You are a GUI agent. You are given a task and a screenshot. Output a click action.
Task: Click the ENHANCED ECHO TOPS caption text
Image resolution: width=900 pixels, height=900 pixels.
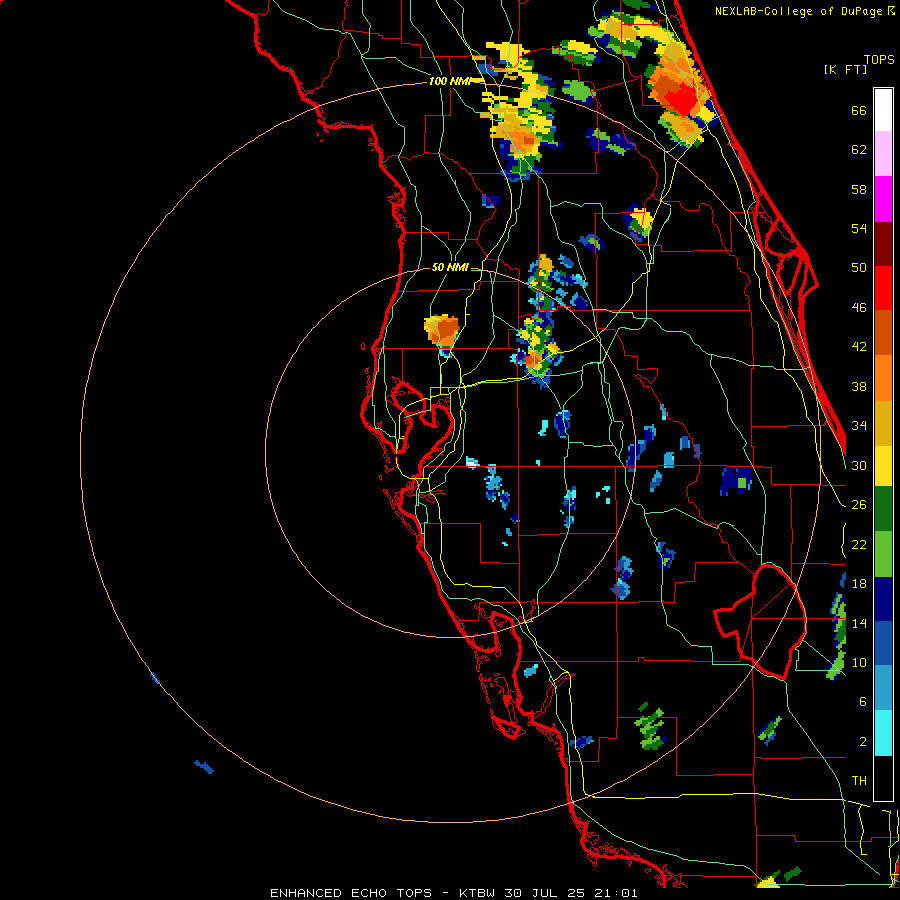351,893
